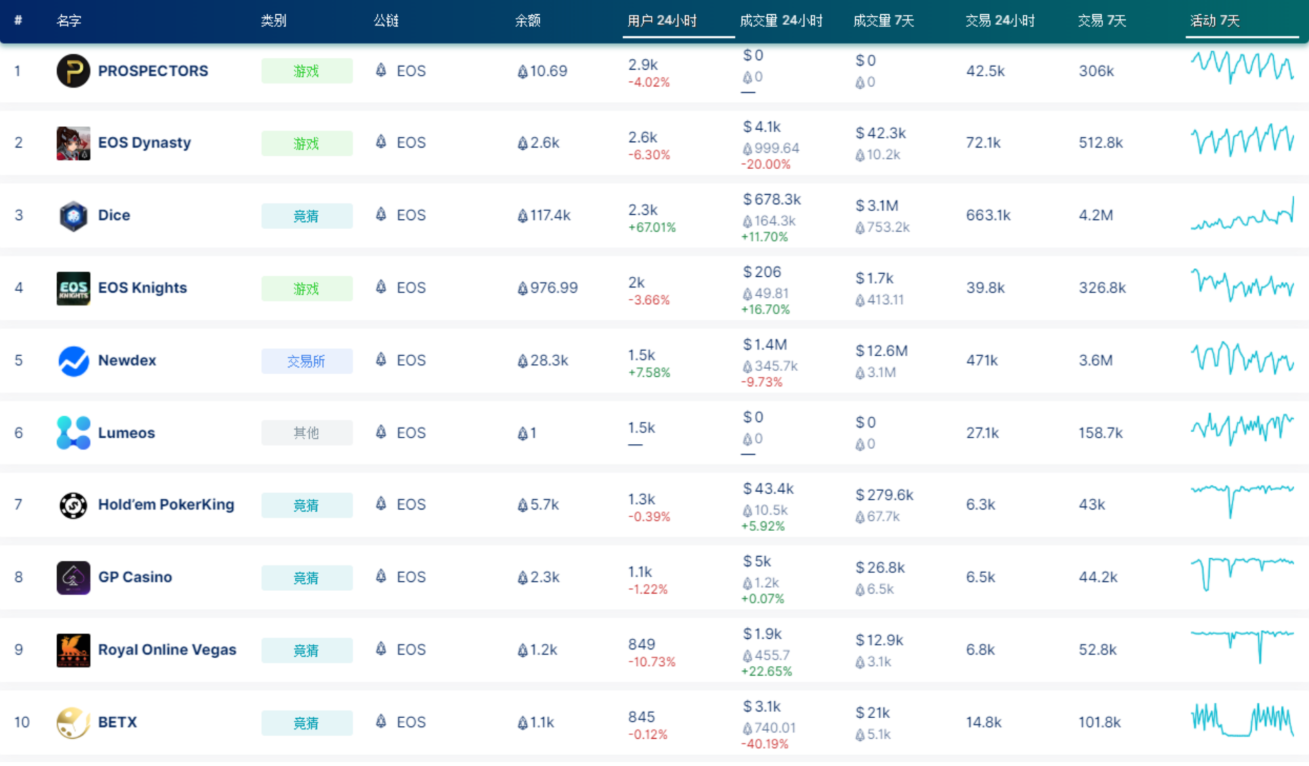
Task: Click the 类别 column header
Action: coord(273,21)
